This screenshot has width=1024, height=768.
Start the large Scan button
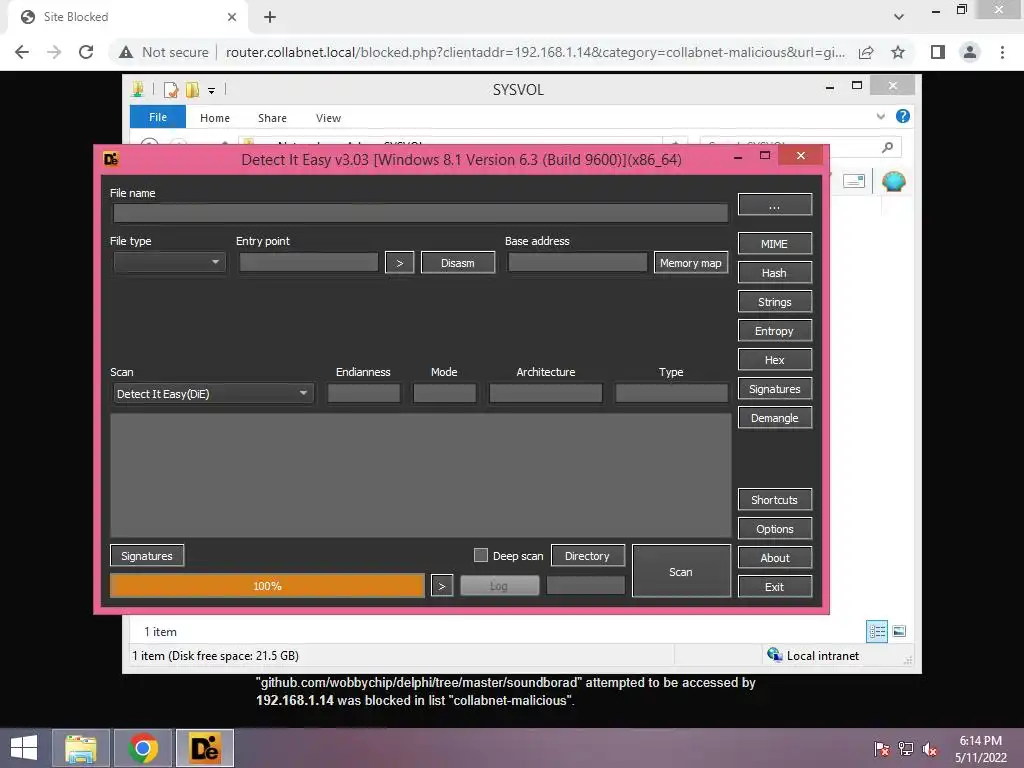pos(681,571)
